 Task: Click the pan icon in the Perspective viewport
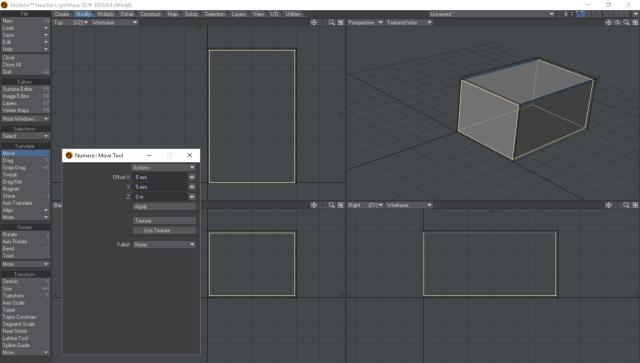pyautogui.click(x=608, y=22)
